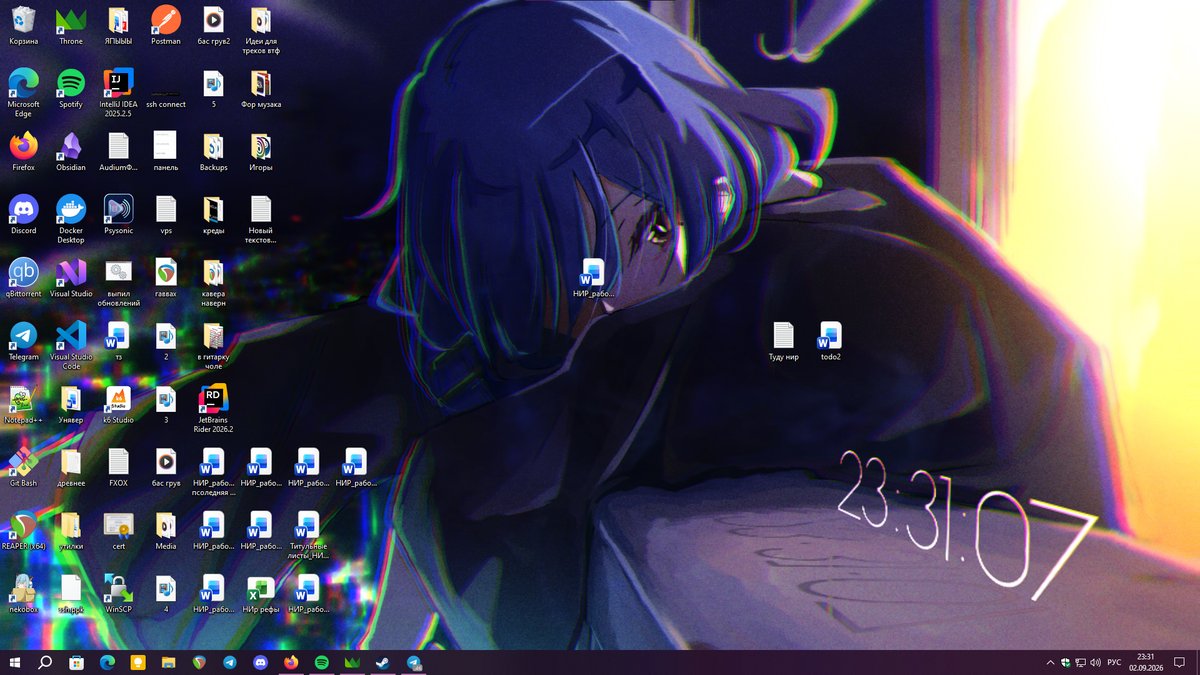Switch the РУС input language indicator
The width and height of the screenshot is (1200, 675).
[1114, 662]
